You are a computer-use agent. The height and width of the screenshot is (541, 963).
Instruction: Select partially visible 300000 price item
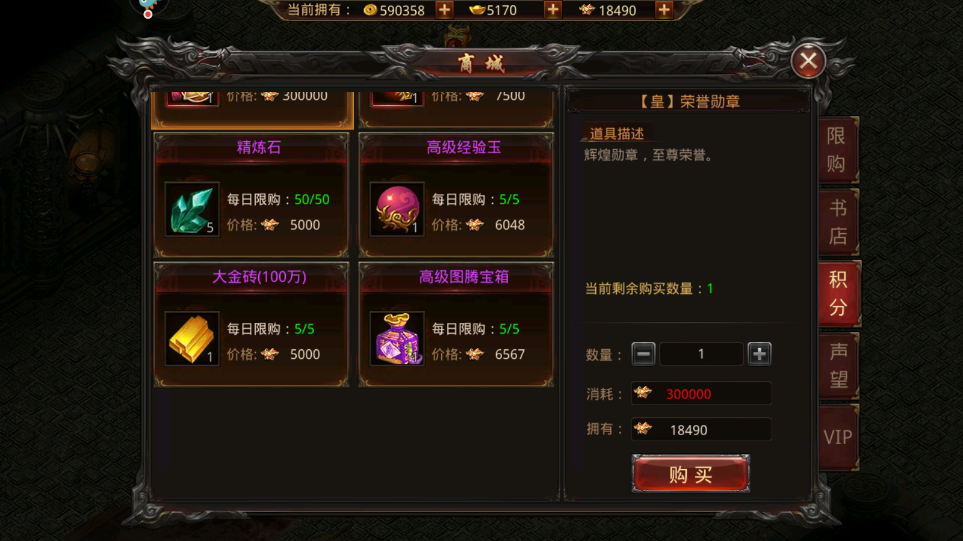click(x=252, y=109)
